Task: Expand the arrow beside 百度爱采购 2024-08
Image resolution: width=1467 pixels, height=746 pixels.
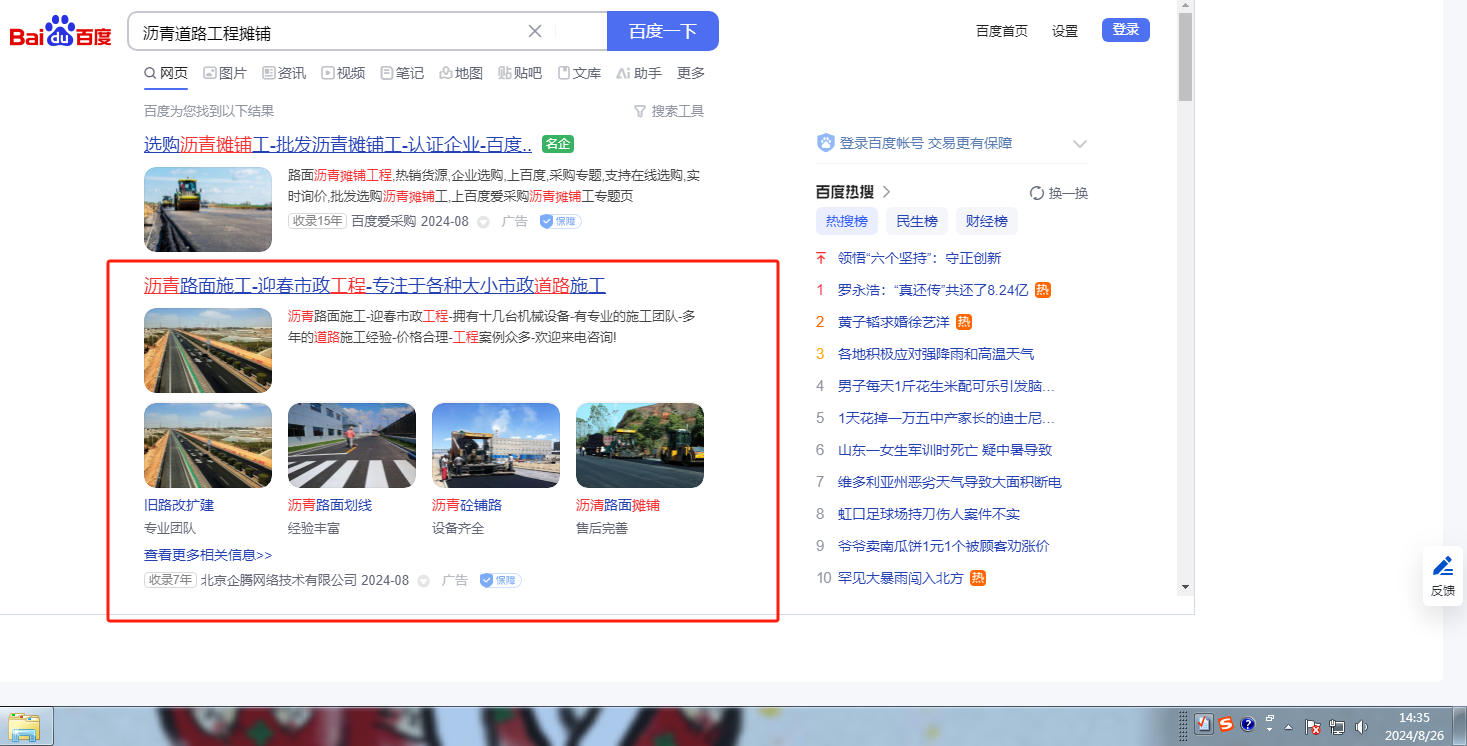Action: pyautogui.click(x=483, y=222)
